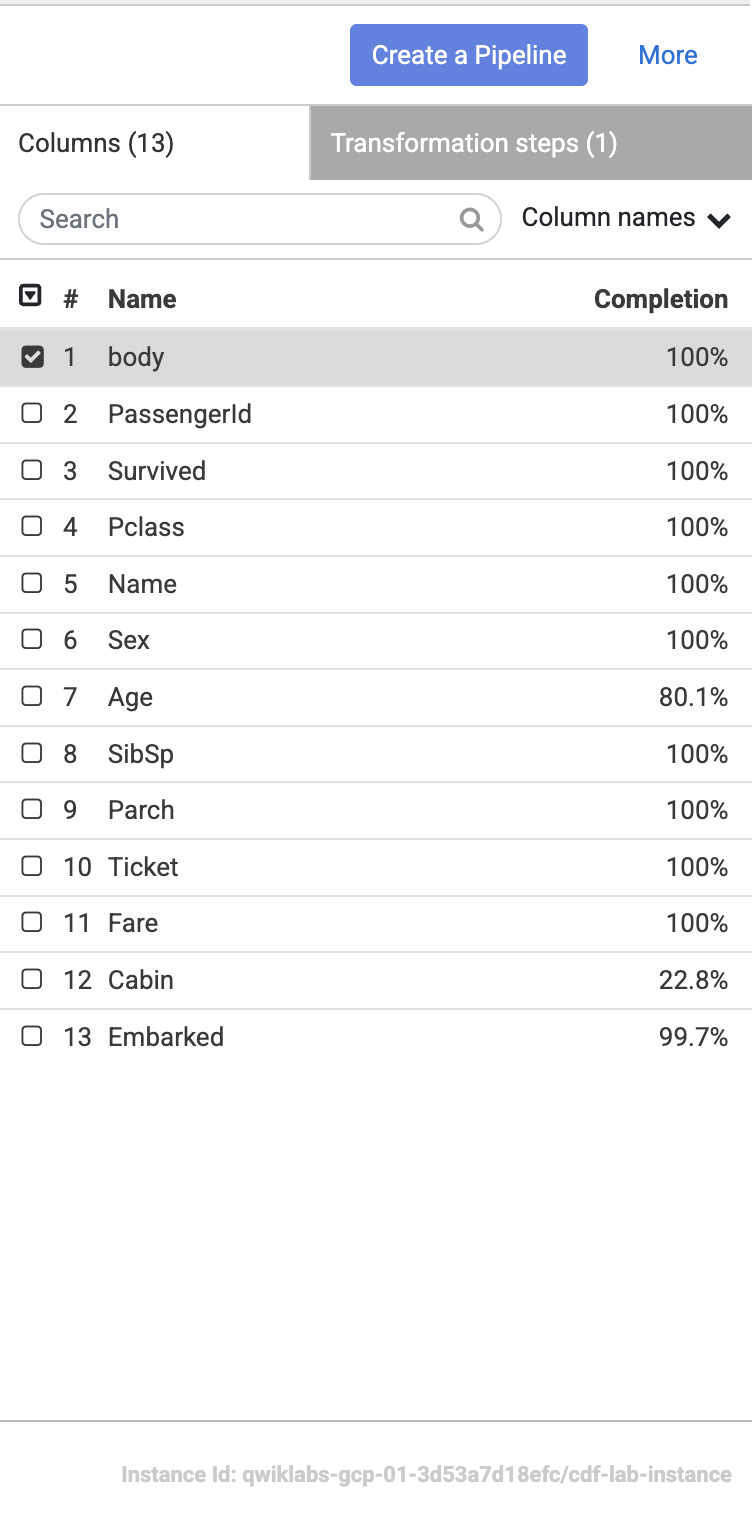
Task: Tick the Cabin column checkbox
Action: tap(32, 980)
